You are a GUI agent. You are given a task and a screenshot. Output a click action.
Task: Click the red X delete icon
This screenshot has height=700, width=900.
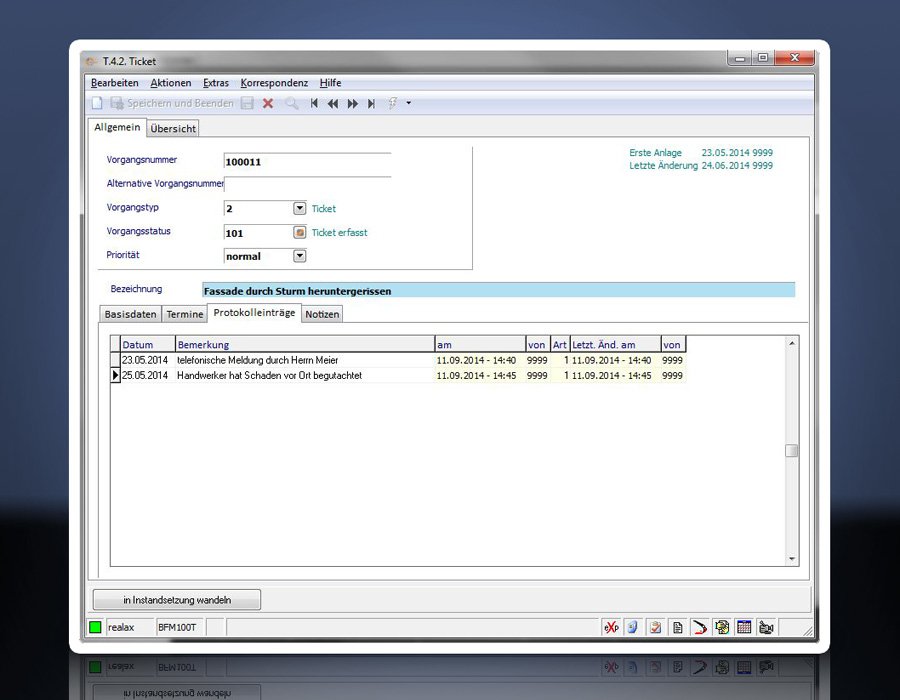pos(268,103)
